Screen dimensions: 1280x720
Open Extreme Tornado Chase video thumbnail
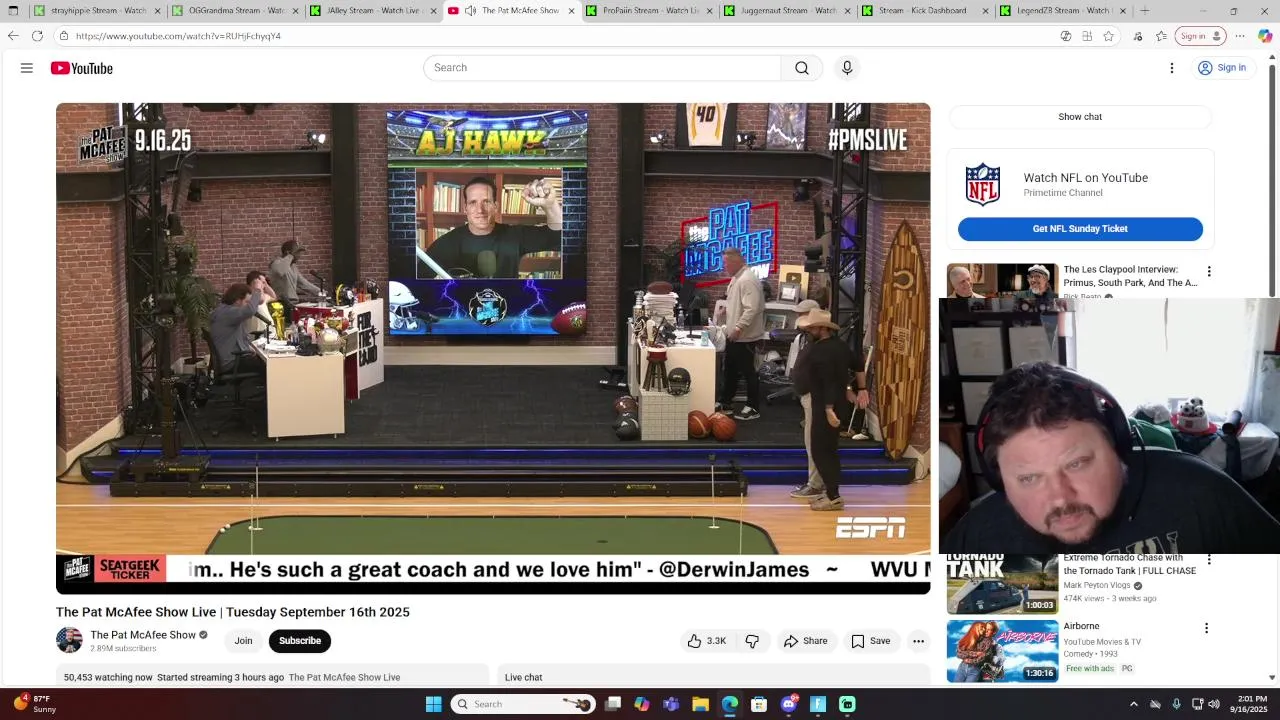(1002, 583)
